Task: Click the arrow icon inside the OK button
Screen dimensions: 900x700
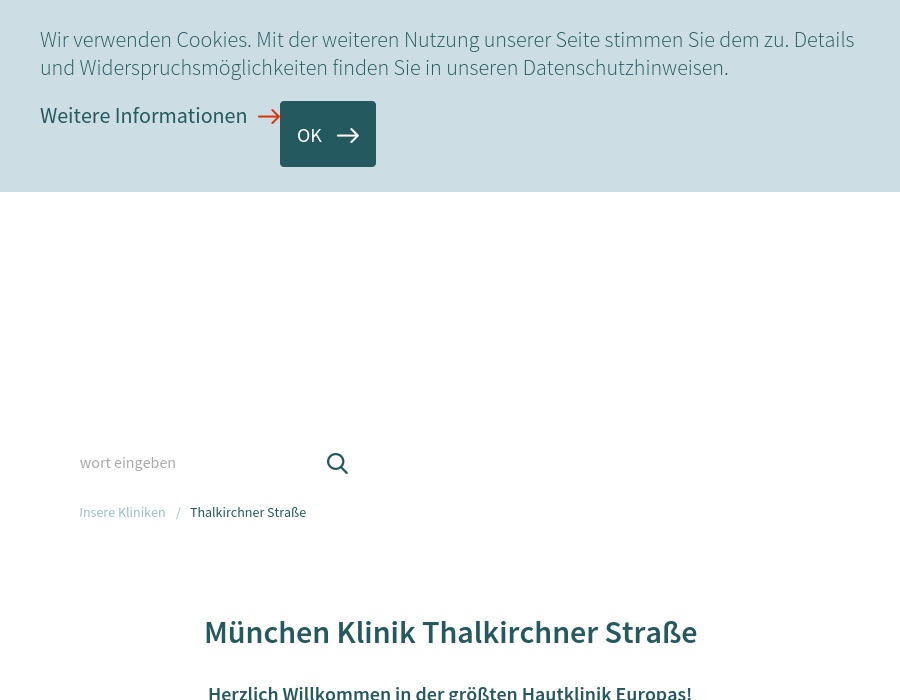Action: (347, 135)
